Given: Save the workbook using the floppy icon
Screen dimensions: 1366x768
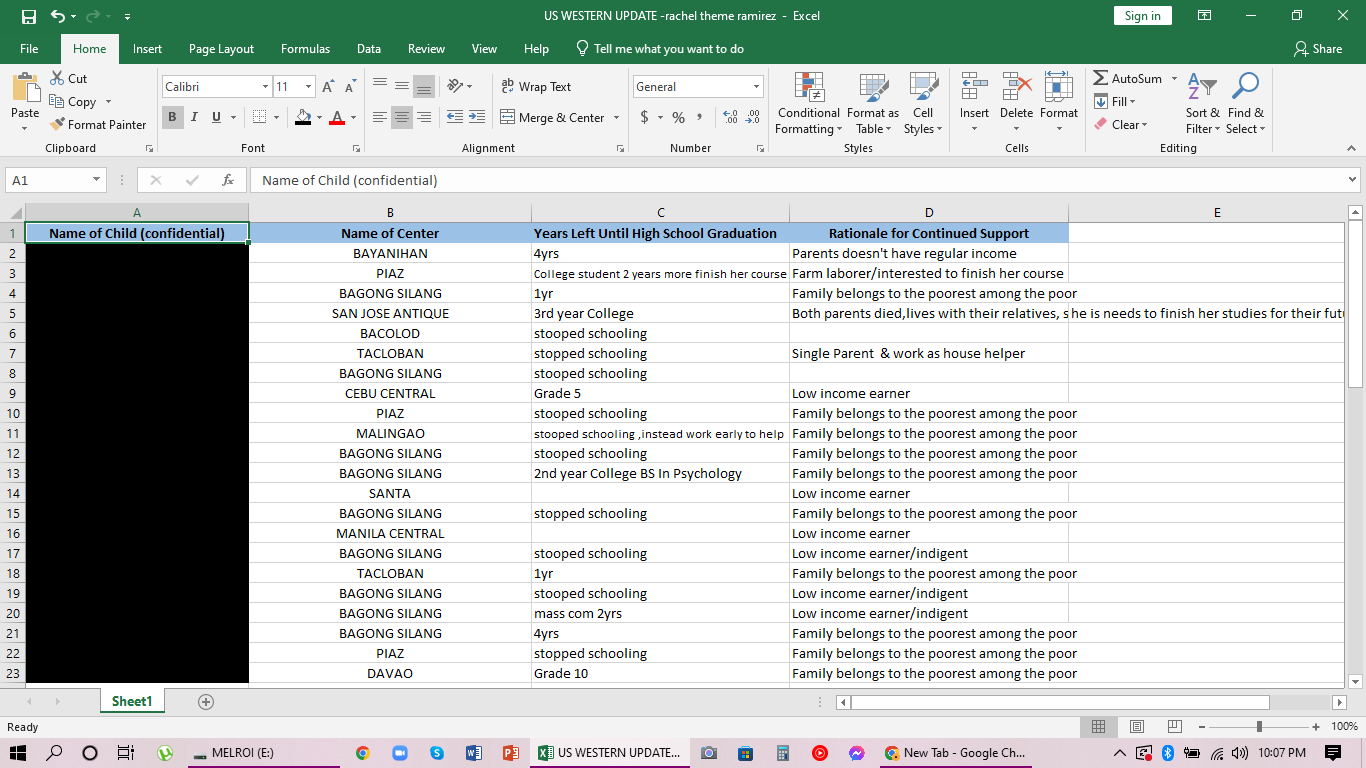Looking at the screenshot, I should [28, 16].
